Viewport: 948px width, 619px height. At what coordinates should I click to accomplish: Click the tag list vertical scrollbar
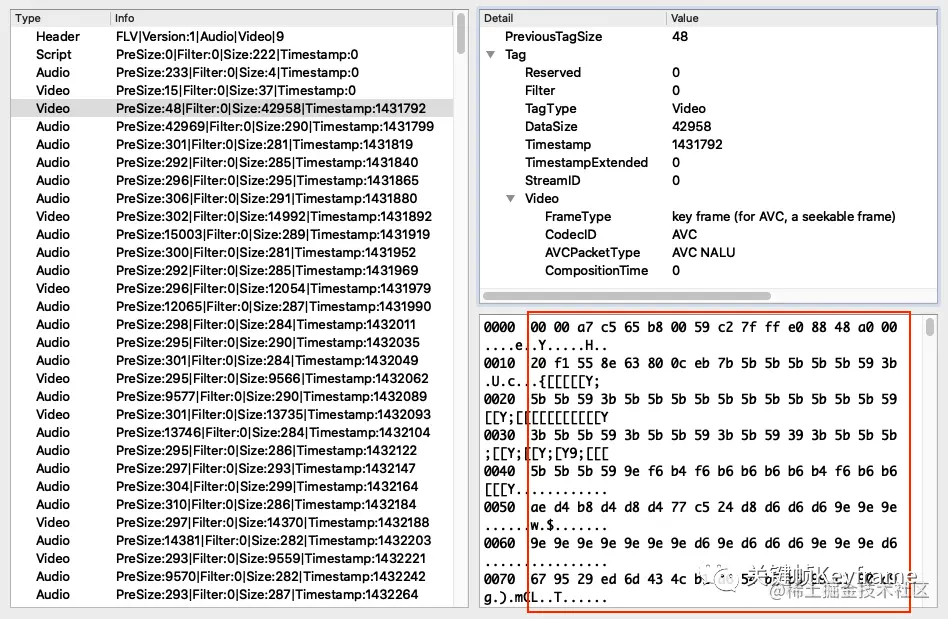point(461,33)
